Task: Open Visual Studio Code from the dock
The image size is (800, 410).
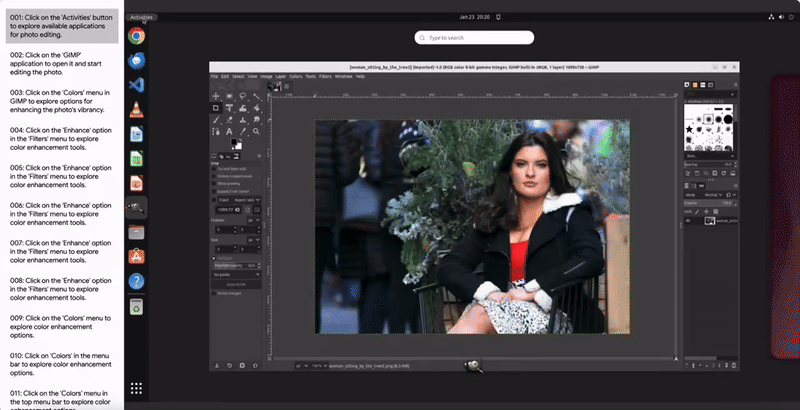Action: 136,85
